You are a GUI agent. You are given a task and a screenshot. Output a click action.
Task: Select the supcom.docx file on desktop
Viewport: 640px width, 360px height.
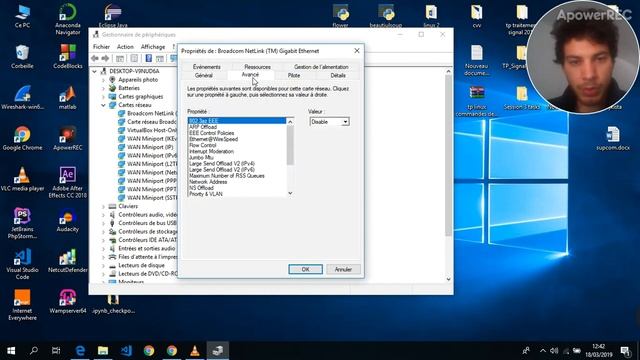[x=613, y=138]
